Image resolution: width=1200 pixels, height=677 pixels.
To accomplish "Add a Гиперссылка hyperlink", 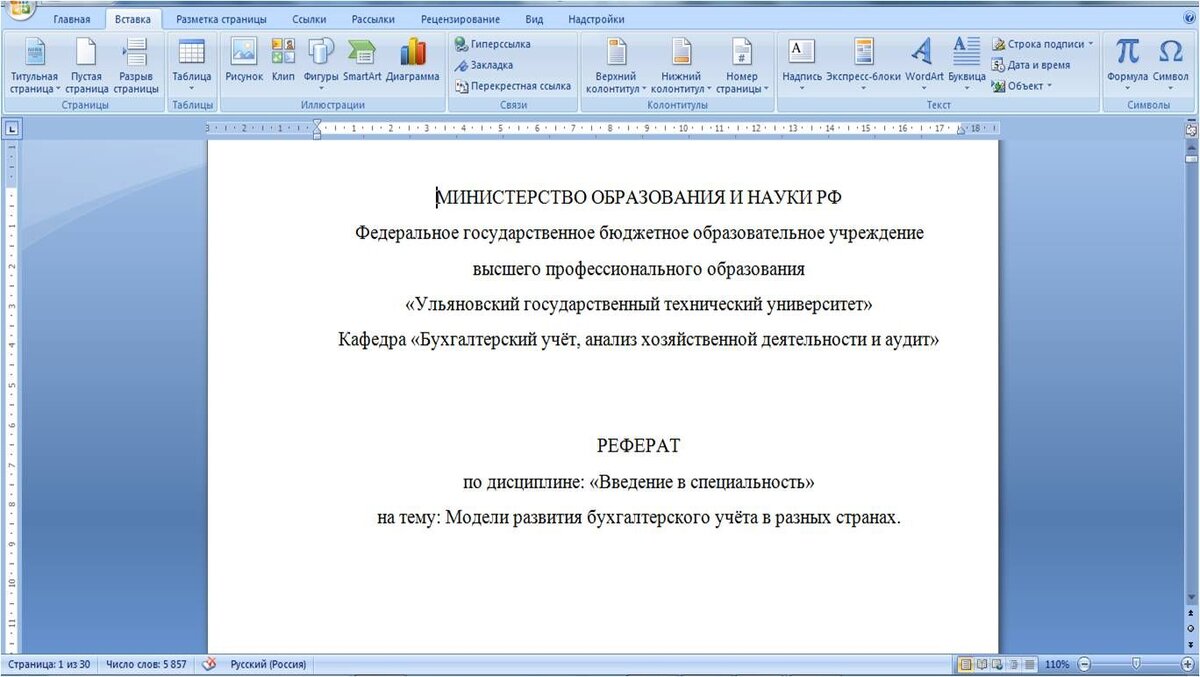I will pyautogui.click(x=493, y=44).
